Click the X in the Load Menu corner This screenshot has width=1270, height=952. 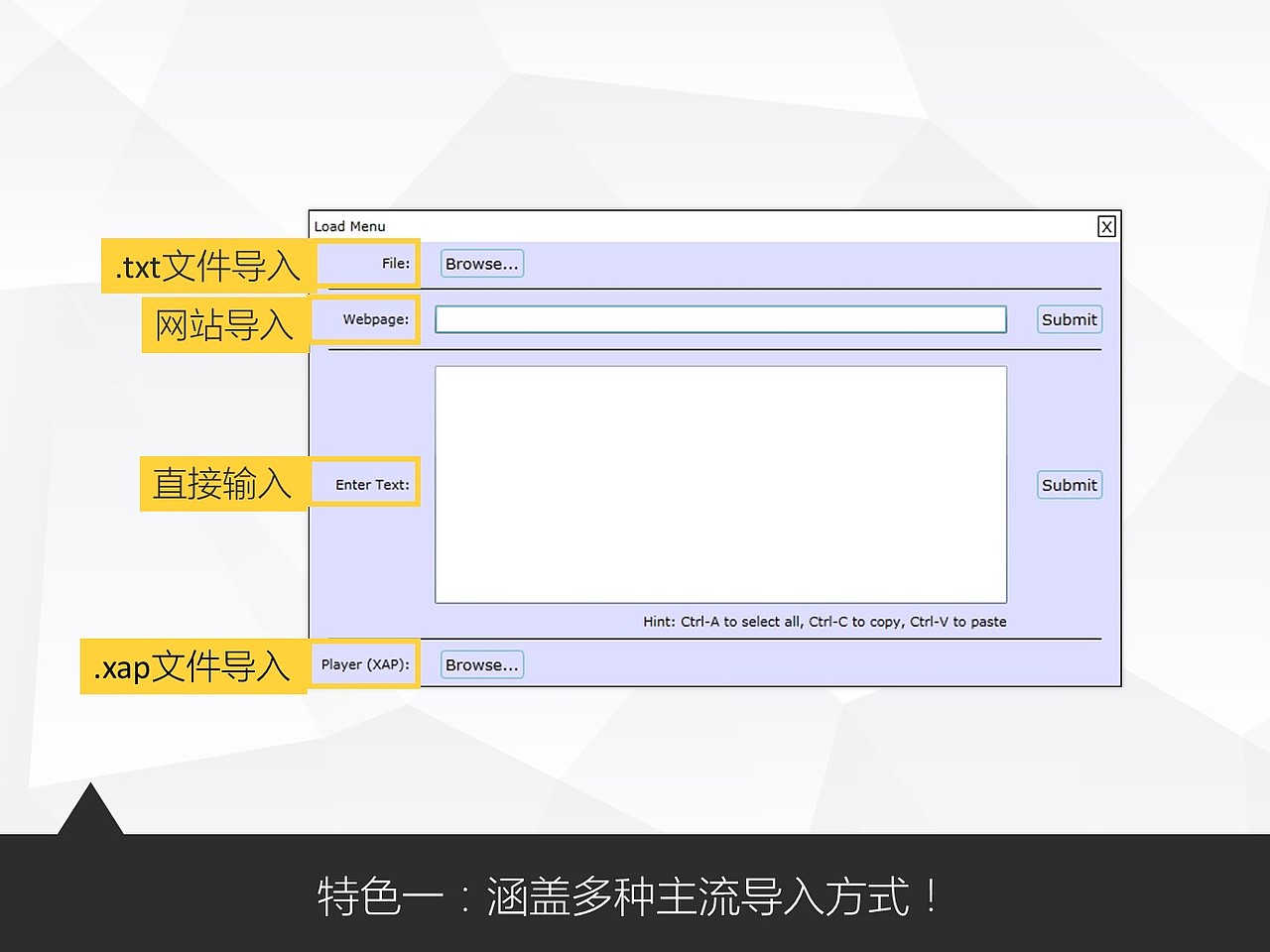coord(1106,226)
